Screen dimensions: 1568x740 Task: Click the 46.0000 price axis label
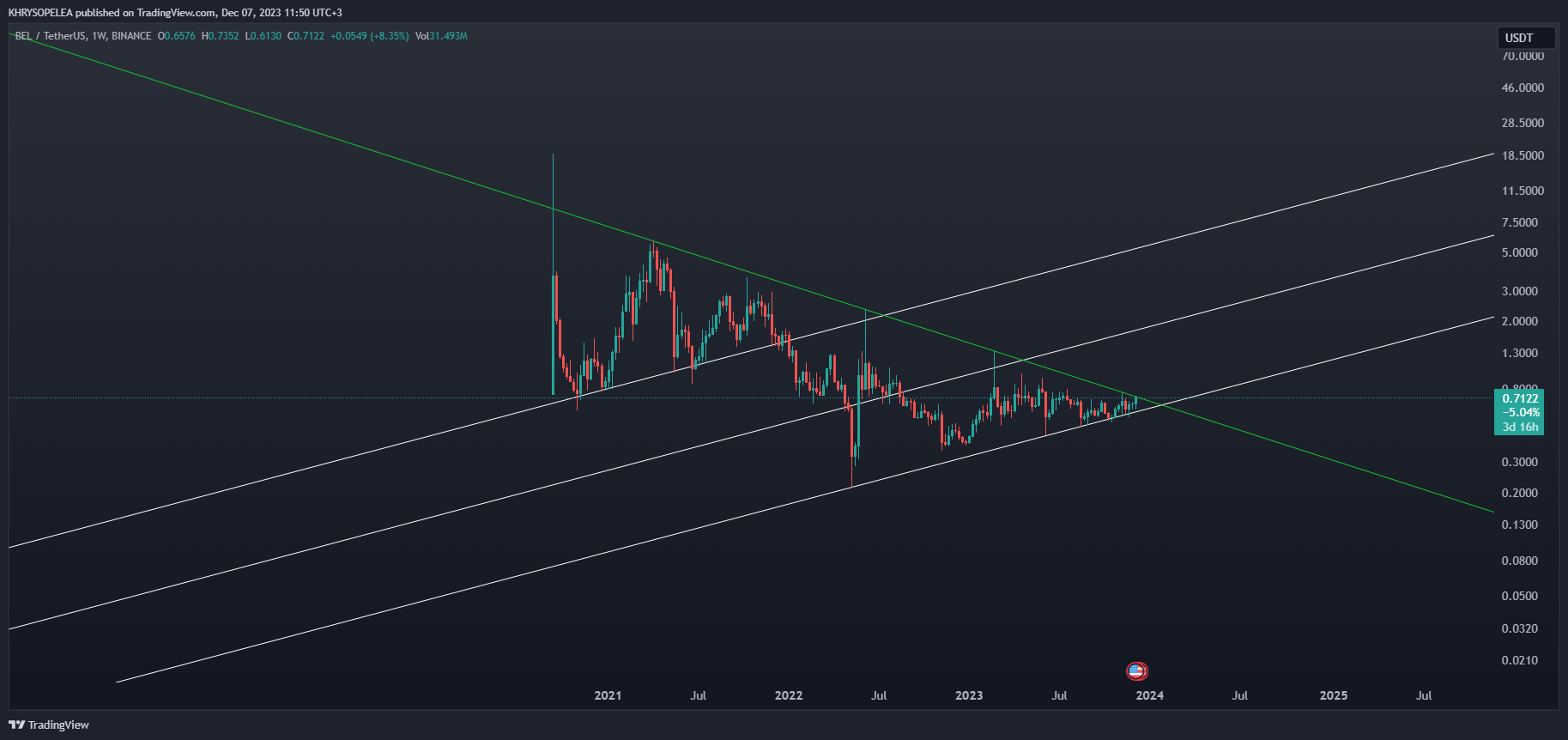(x=1523, y=88)
